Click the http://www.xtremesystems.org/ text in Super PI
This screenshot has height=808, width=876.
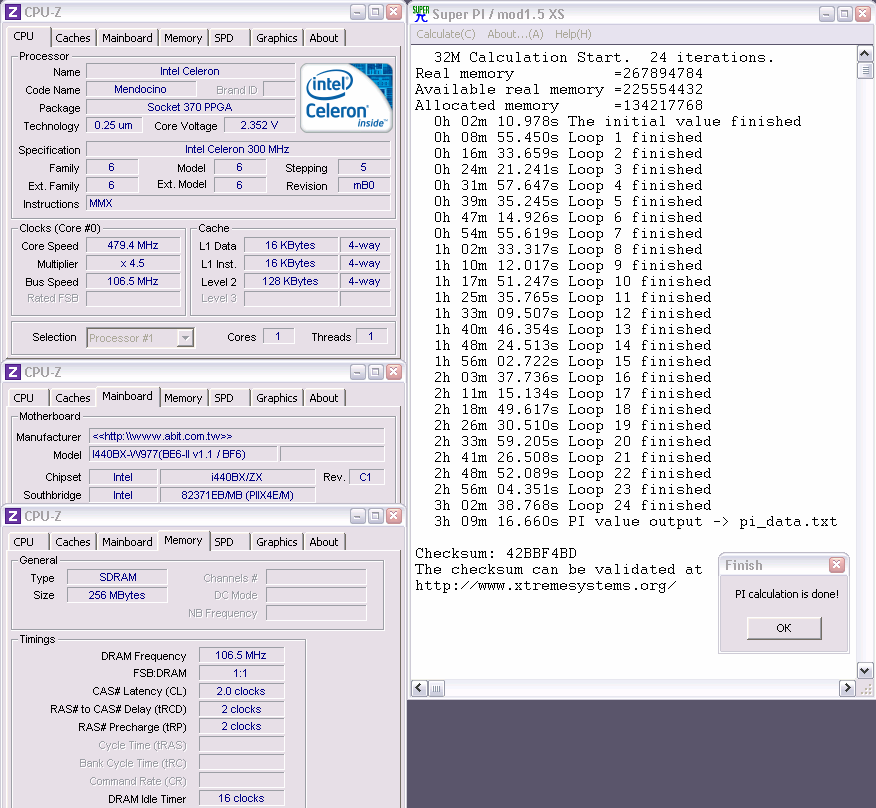coord(546,586)
